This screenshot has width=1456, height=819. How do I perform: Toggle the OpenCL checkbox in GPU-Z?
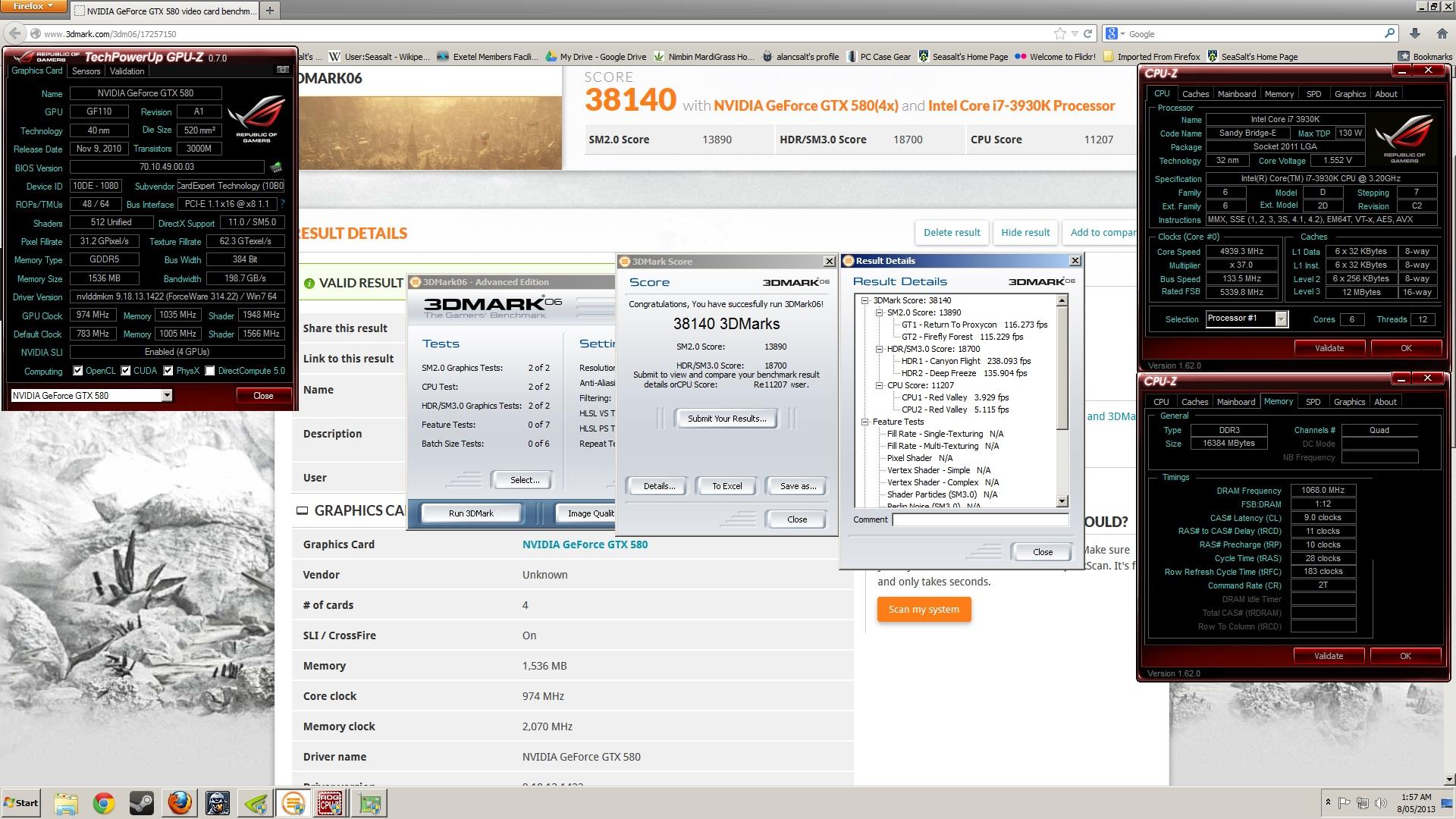(x=78, y=371)
